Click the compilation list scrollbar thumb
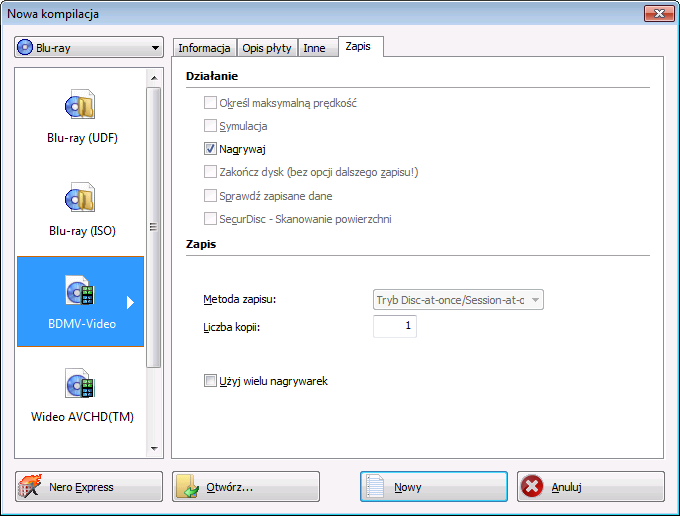Screen dimensions: 680x516 point(154,227)
